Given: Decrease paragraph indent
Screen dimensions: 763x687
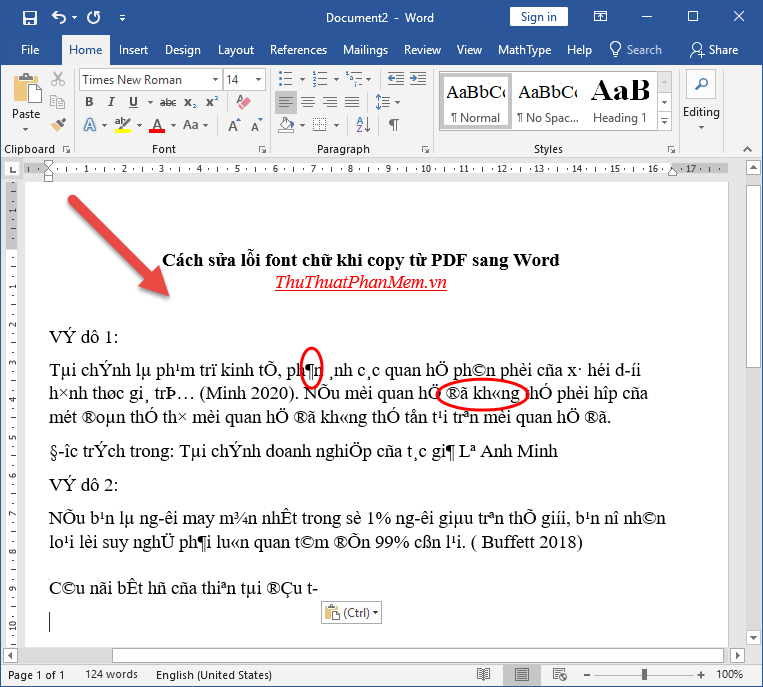Looking at the screenshot, I should click(396, 78).
